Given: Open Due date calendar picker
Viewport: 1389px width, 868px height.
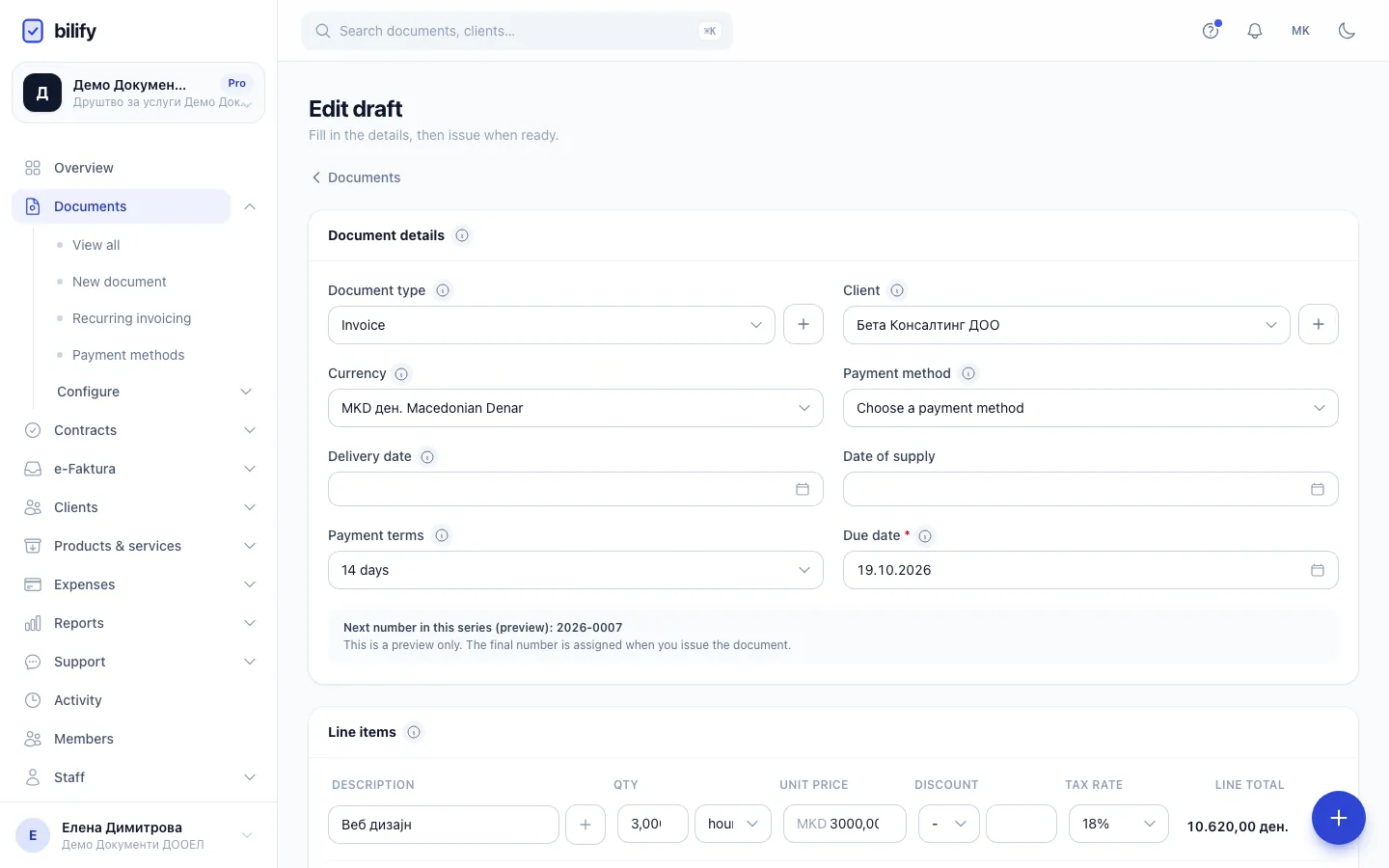Looking at the screenshot, I should [1318, 570].
